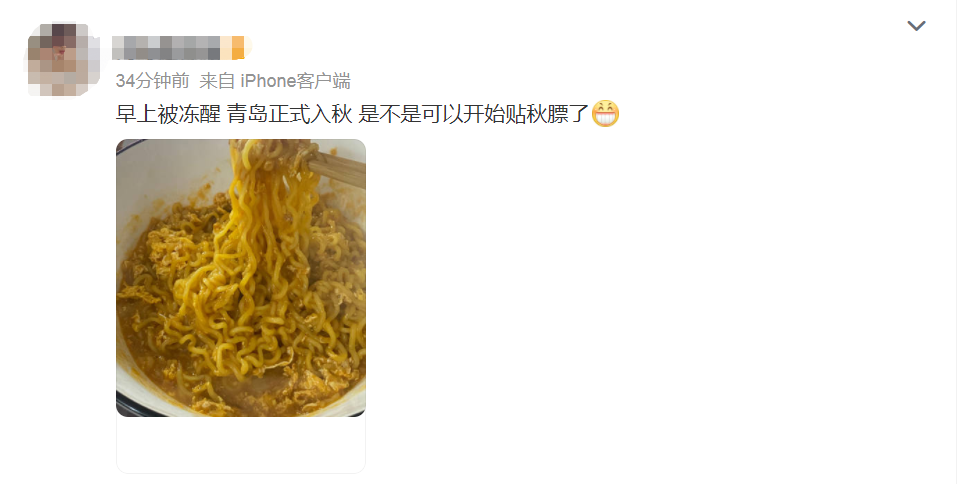The width and height of the screenshot is (957, 484).
Task: Click the blank card area below the photo
Action: (241, 444)
